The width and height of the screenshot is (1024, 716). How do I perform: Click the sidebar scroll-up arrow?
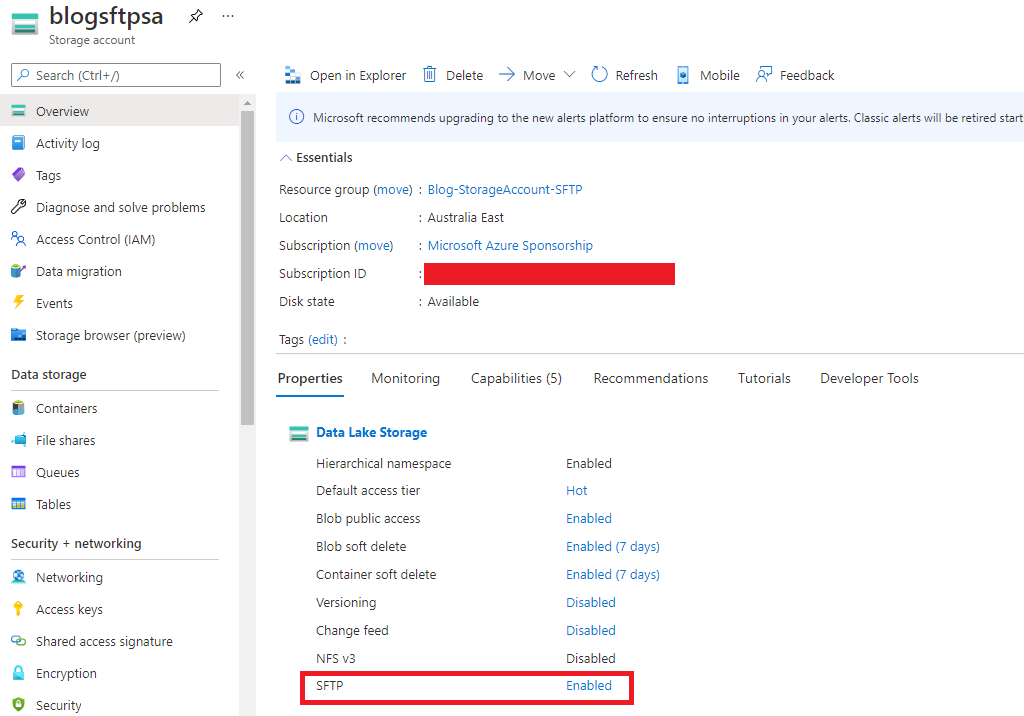coord(247,103)
